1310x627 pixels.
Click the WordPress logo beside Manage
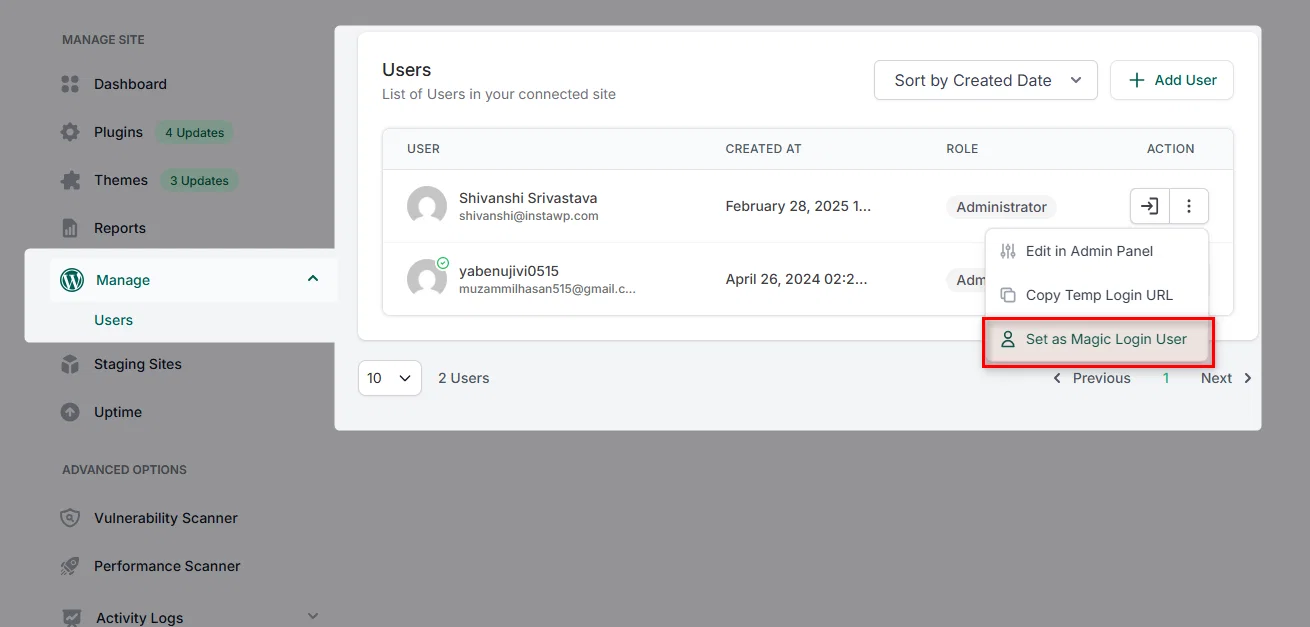coord(72,280)
